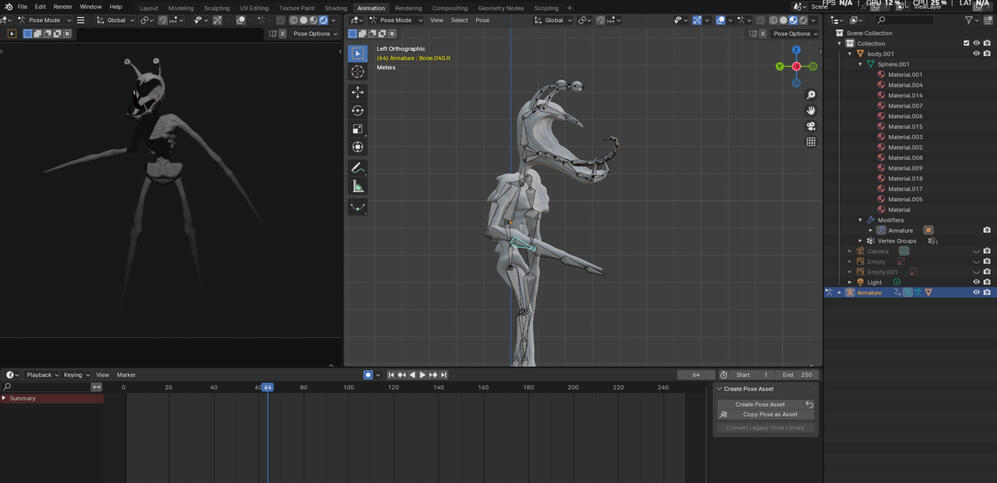
Task: Hide body.001 with its eye icon
Action: [976, 54]
